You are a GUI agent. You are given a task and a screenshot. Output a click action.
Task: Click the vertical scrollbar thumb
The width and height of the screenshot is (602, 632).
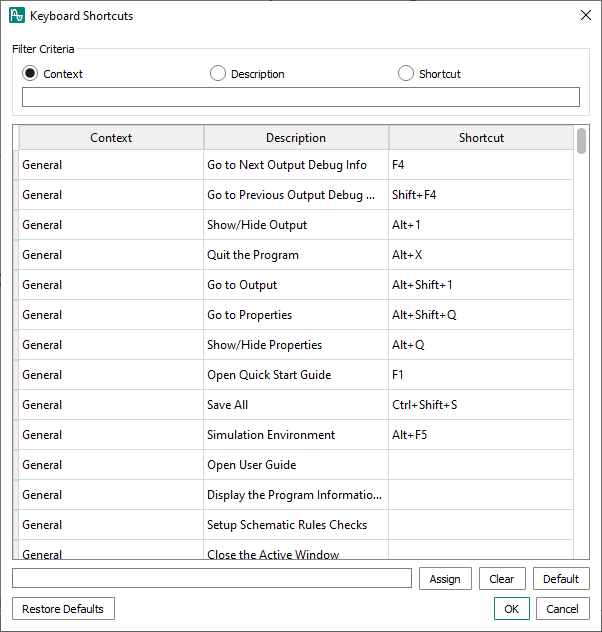coord(581,141)
